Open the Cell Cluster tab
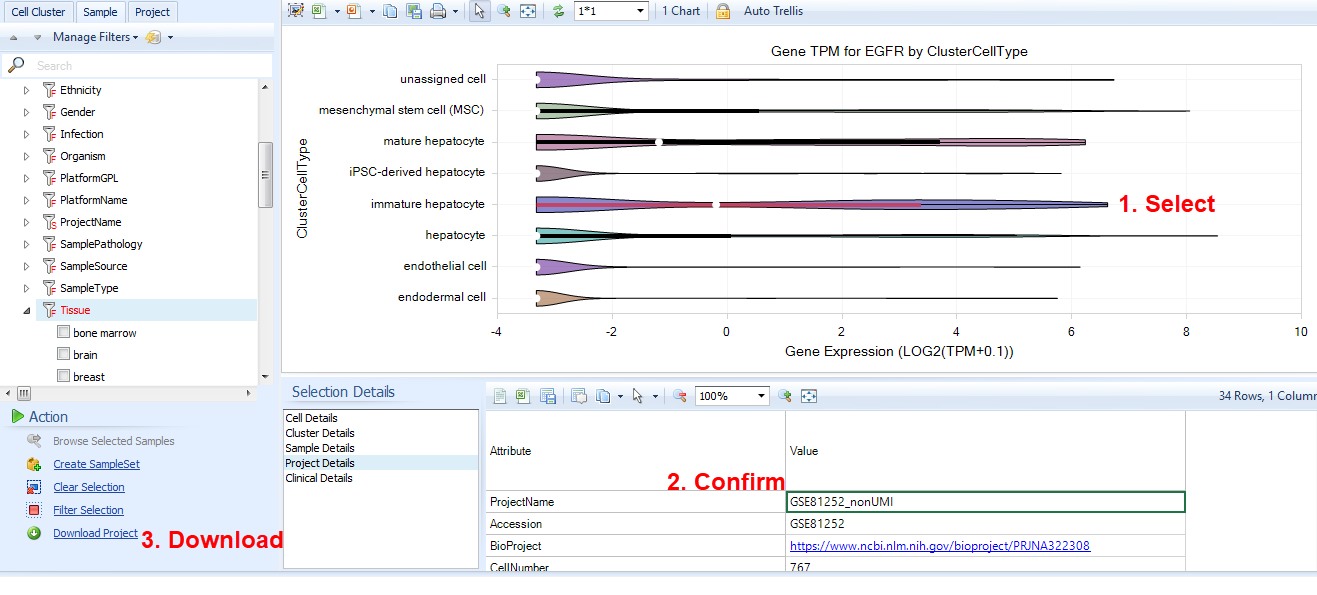Screen dimensions: 1317x595 coord(39,12)
